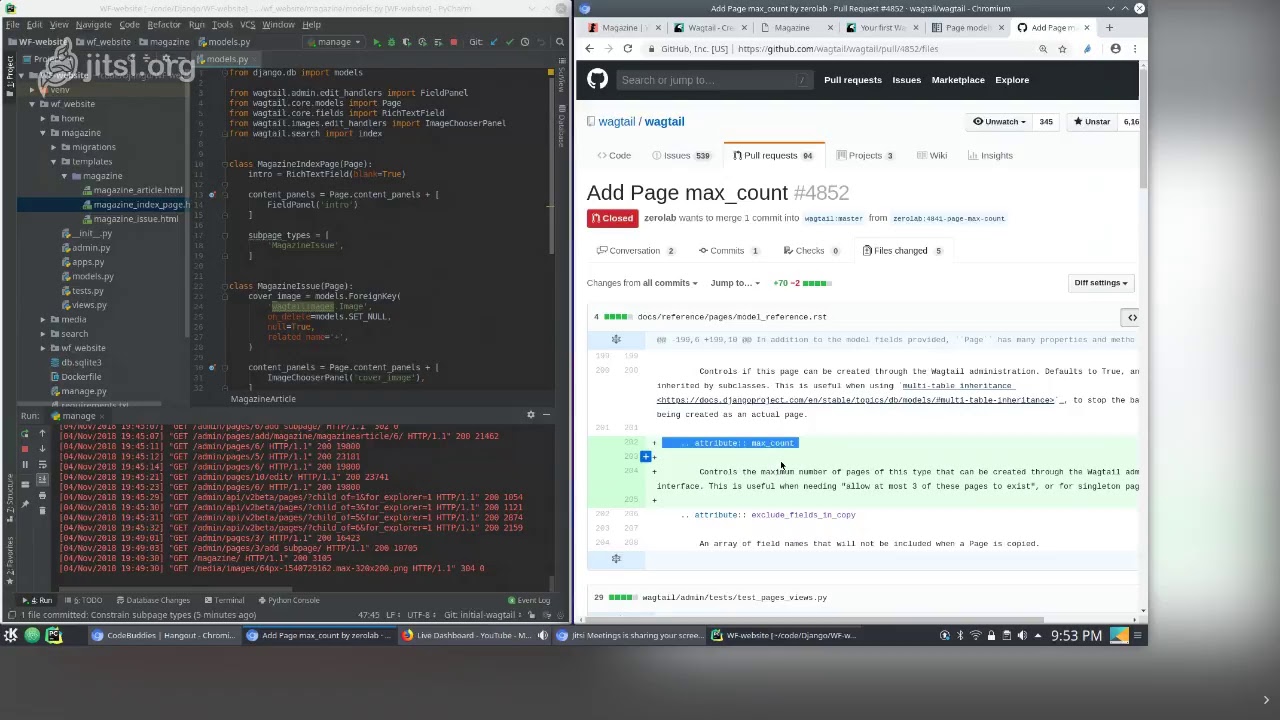Viewport: 1280px width, 720px height.
Task: Open magazine_issue.html in project tree
Action: (x=135, y=219)
